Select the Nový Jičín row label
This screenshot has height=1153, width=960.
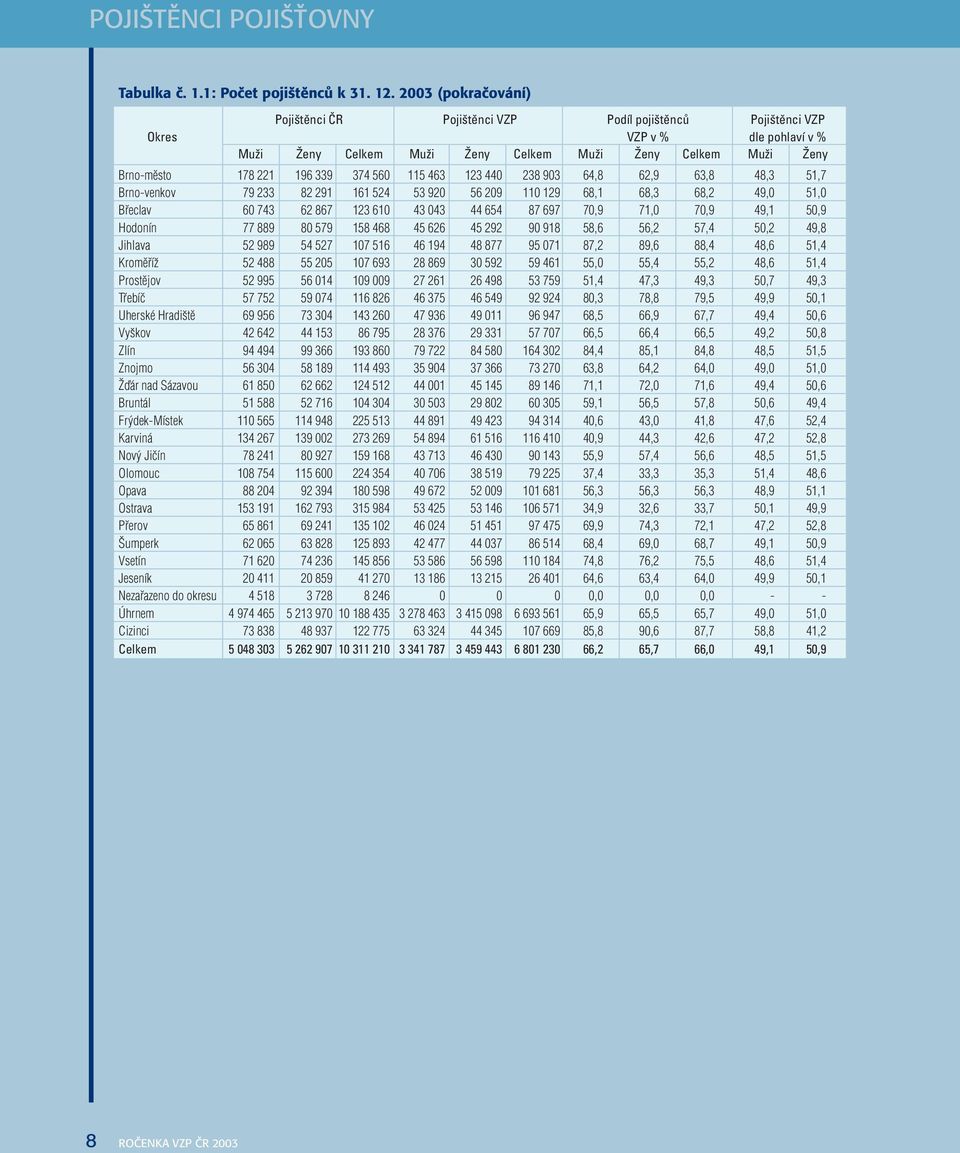pyautogui.click(x=142, y=456)
